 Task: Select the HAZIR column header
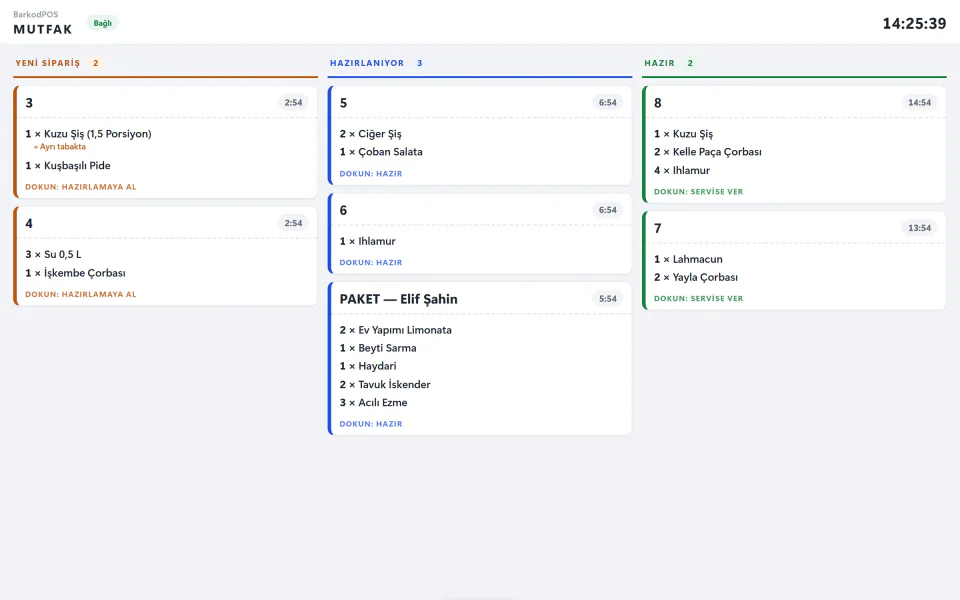[659, 63]
